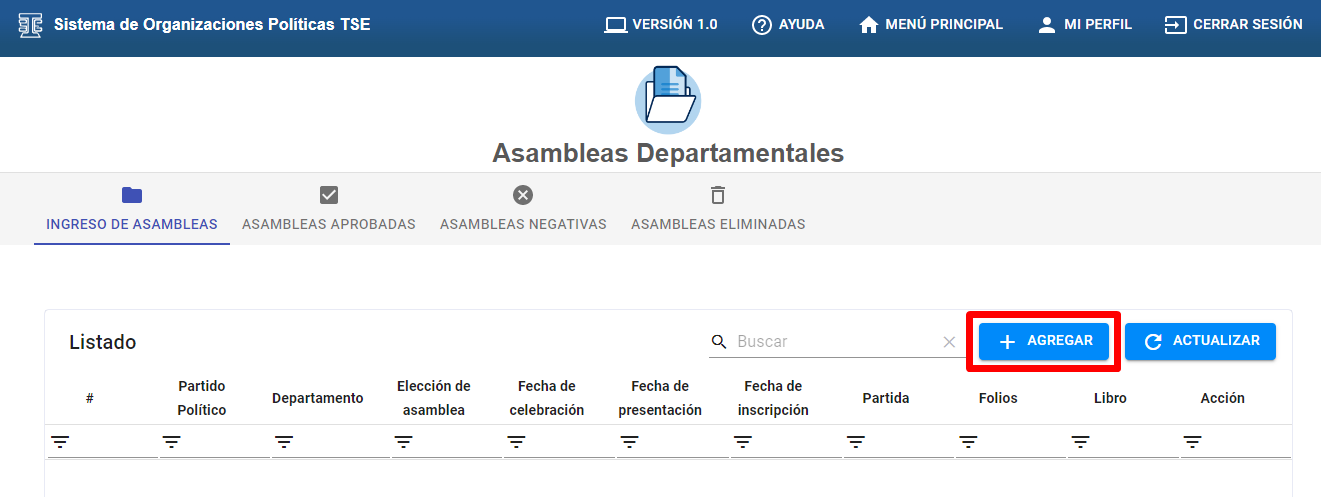This screenshot has width=1321, height=497.
Task: Click the TSE logo icon in header
Action: [x=31, y=24]
